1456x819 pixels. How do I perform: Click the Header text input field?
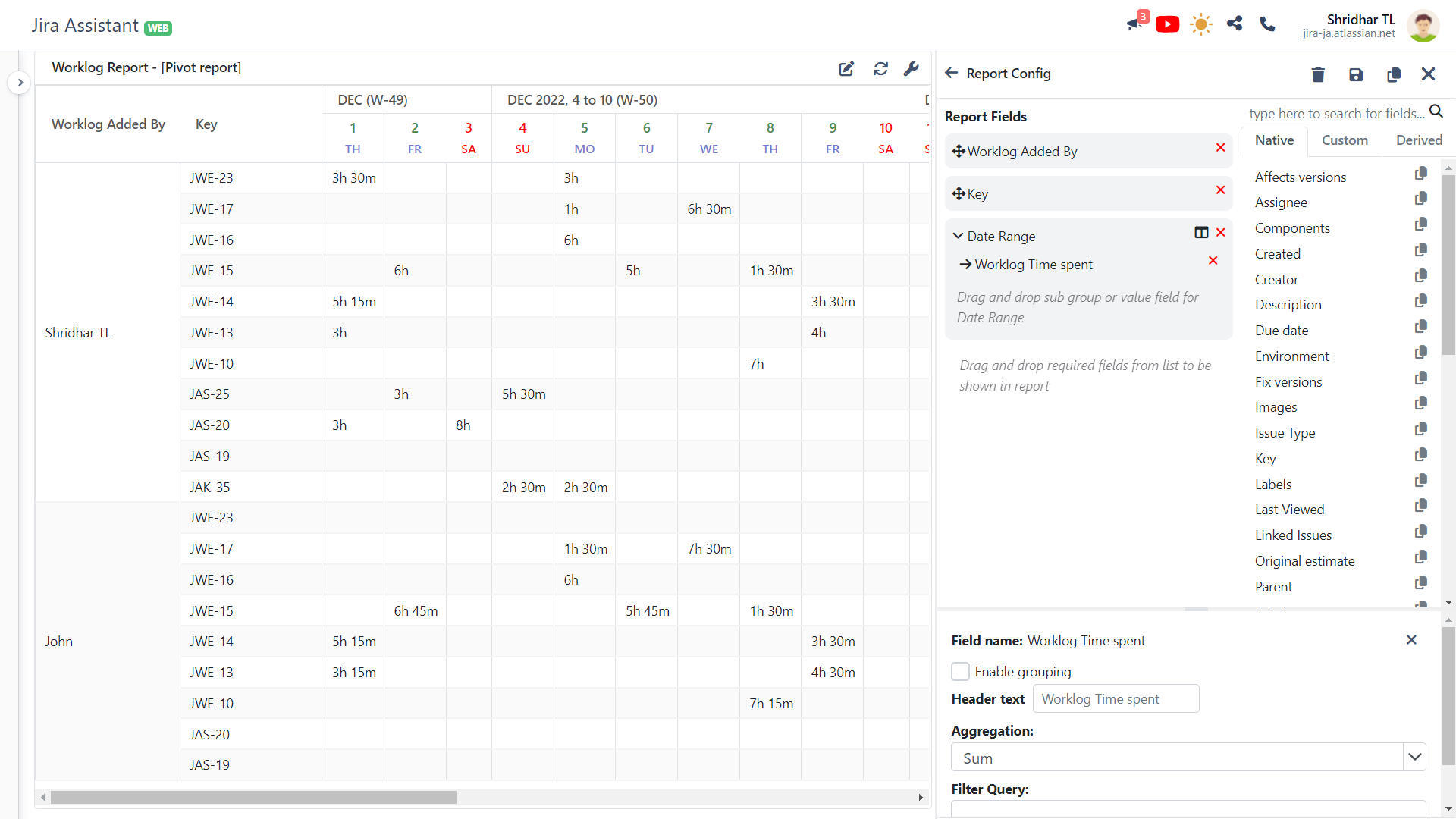pos(1116,699)
